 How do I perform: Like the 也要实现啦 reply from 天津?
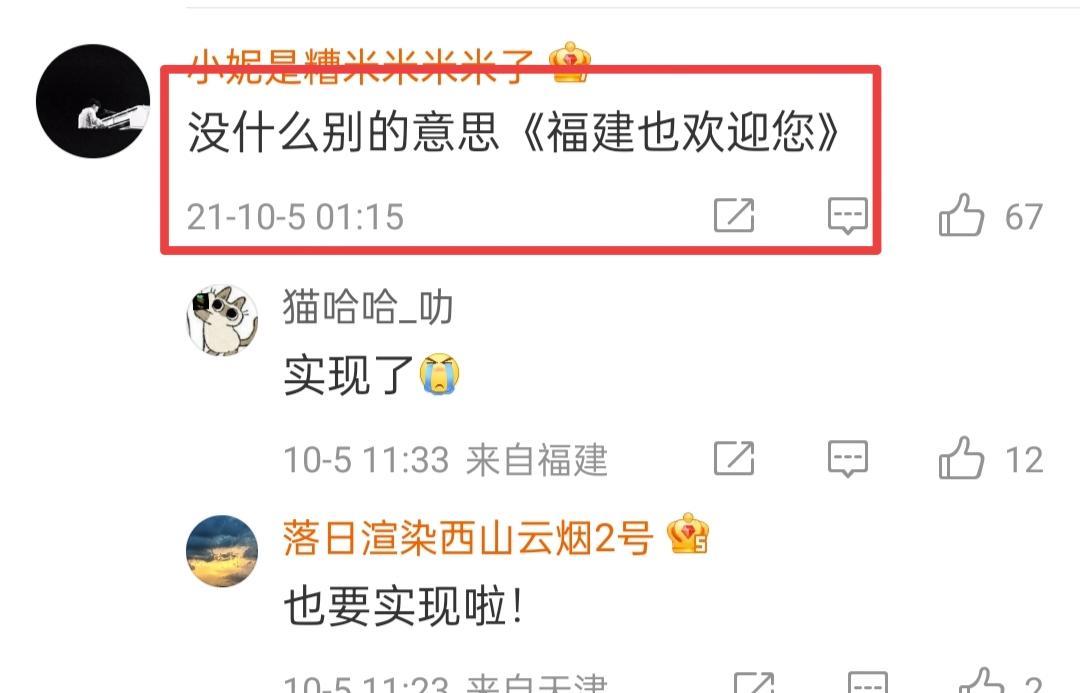click(982, 681)
